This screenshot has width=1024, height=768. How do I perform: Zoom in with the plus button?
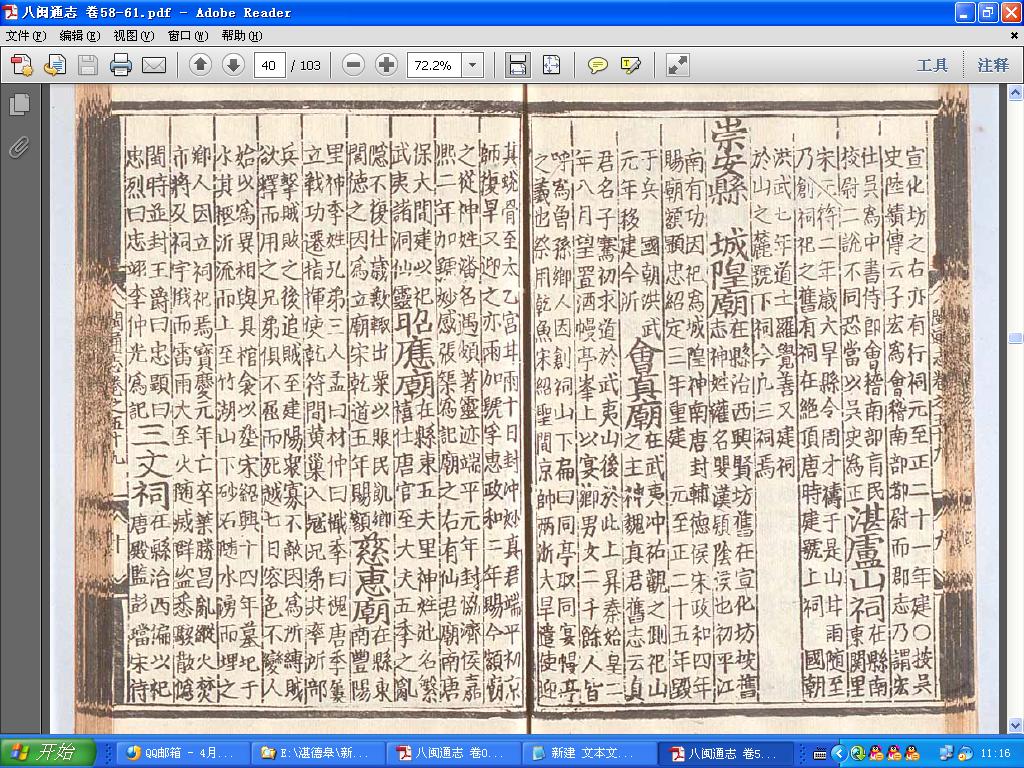386,65
